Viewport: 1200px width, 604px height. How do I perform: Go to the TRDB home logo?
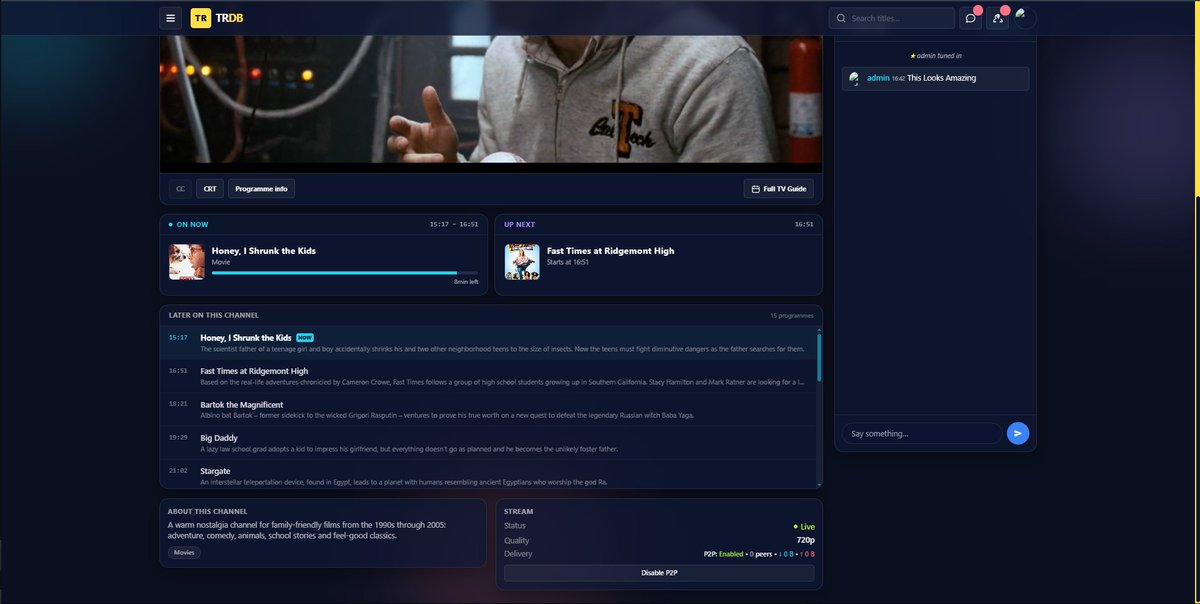(x=217, y=18)
